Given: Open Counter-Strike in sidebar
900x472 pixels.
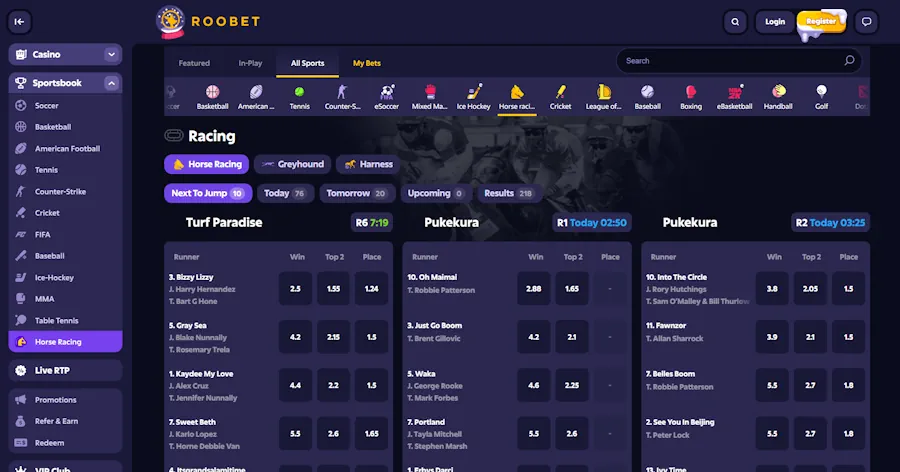Looking at the screenshot, I should 65,192.
